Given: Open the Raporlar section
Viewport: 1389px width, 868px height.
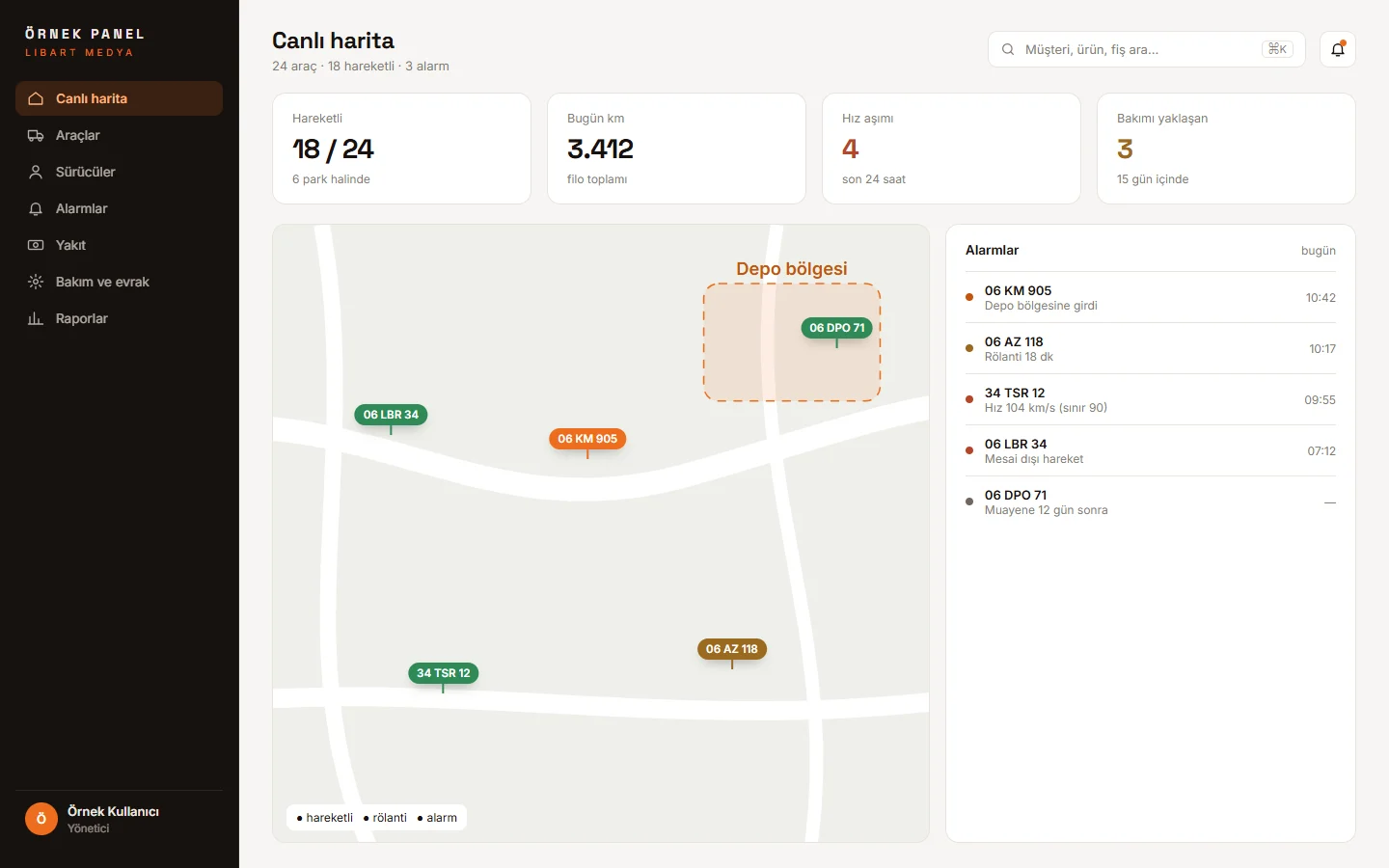Looking at the screenshot, I should 119,318.
